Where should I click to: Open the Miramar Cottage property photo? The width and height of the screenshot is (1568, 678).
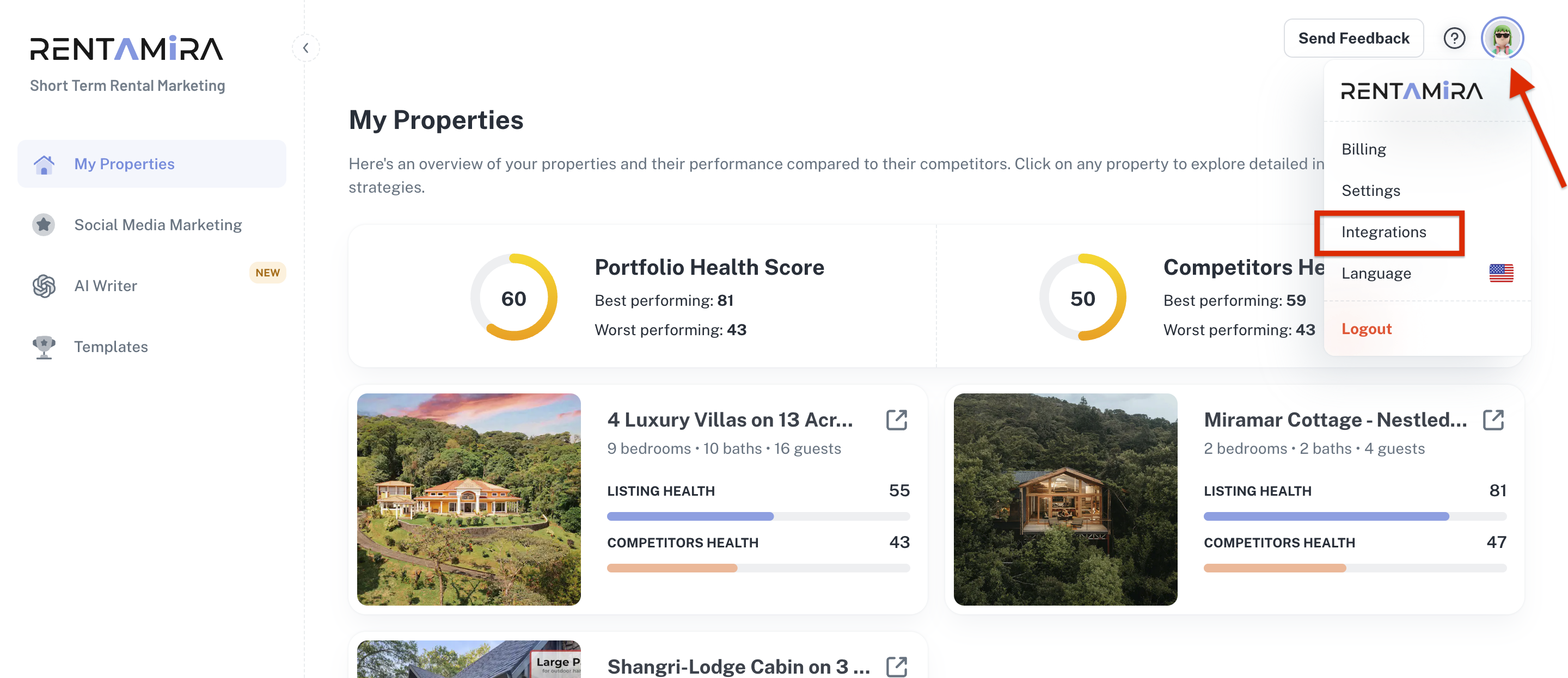click(x=1065, y=499)
